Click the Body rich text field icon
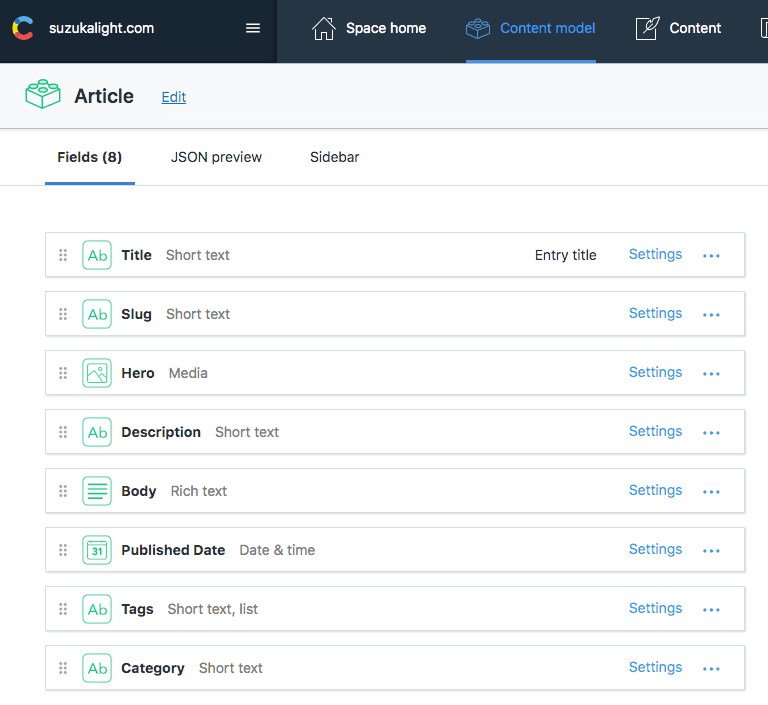 (97, 491)
